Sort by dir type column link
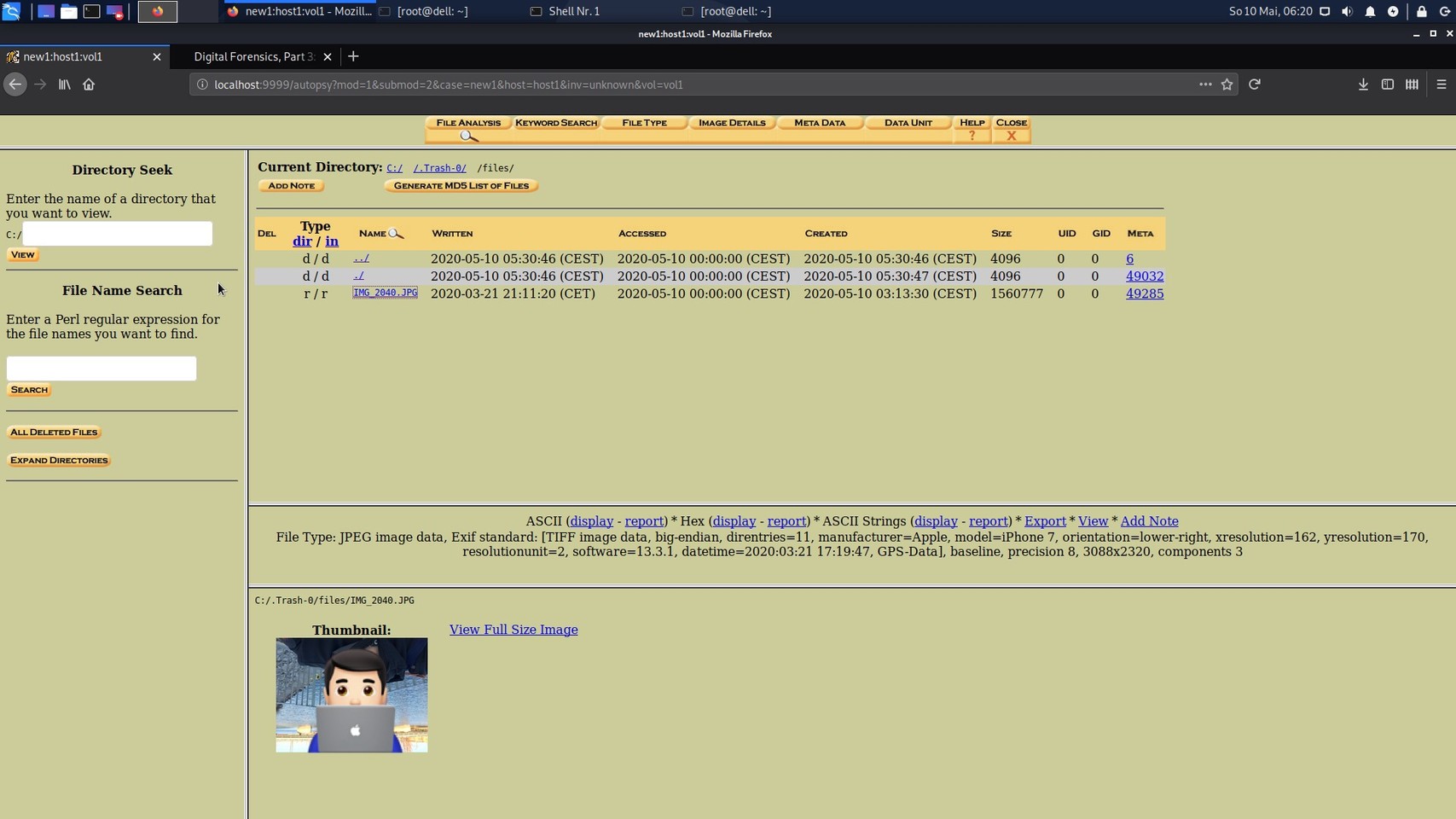 point(302,241)
